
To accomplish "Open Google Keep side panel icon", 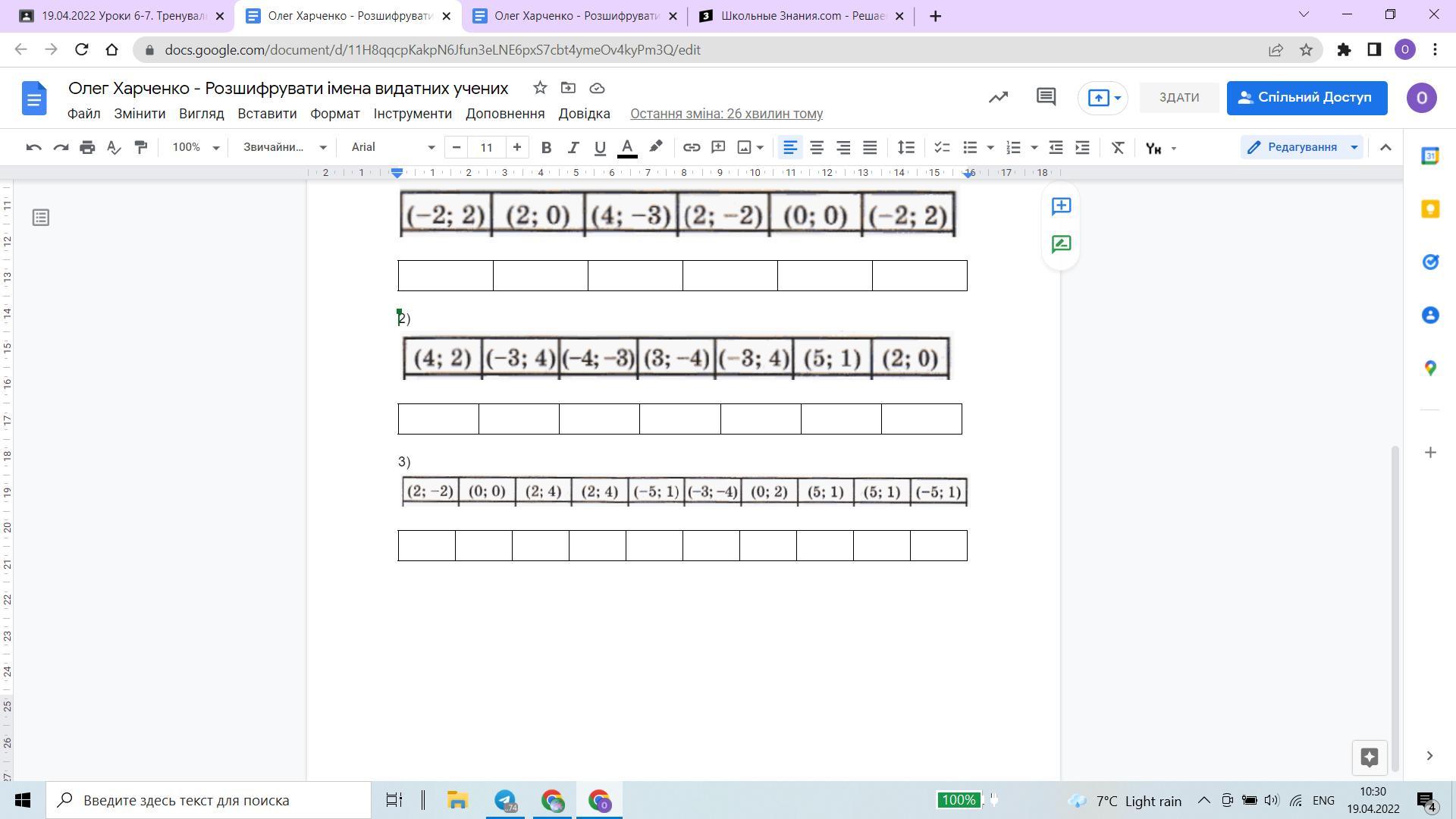I will [1430, 209].
